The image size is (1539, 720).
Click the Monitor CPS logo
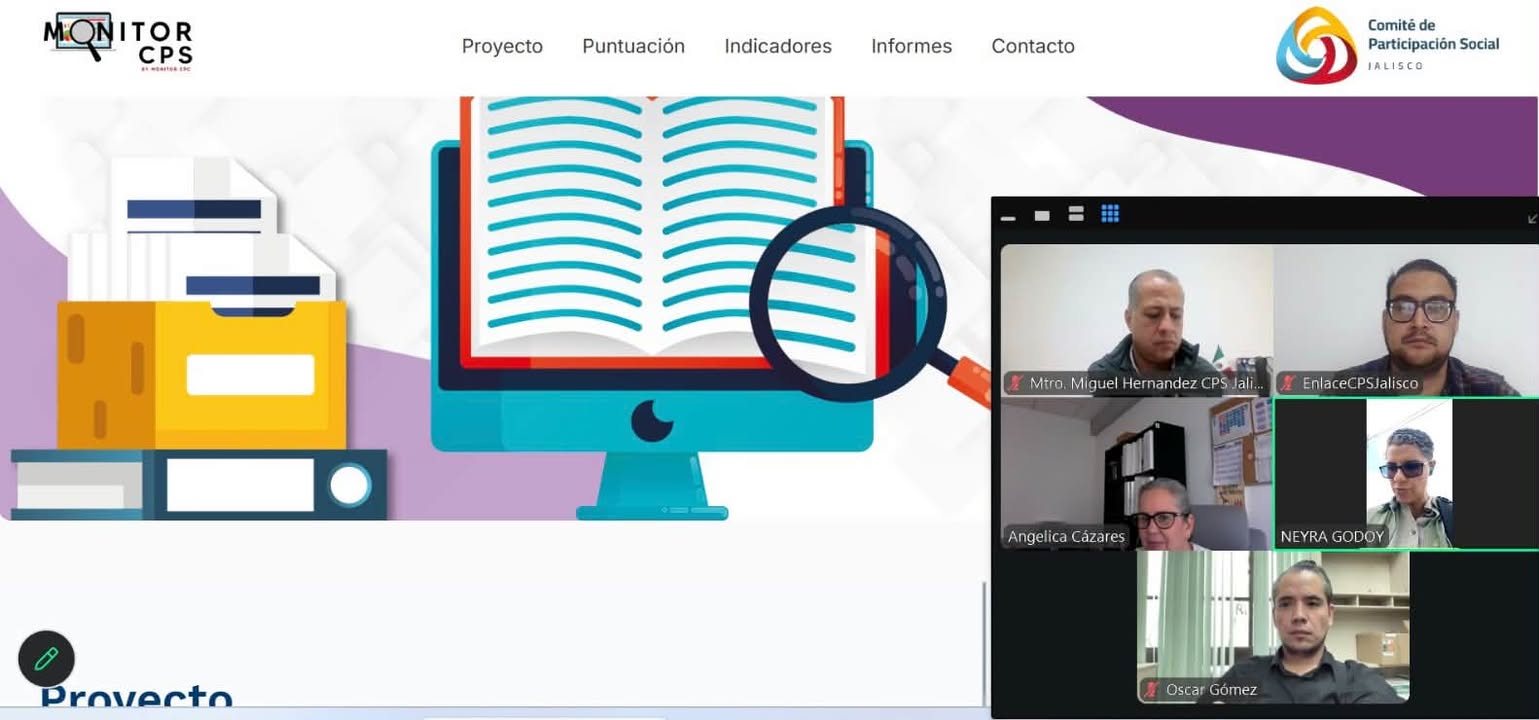(x=118, y=42)
